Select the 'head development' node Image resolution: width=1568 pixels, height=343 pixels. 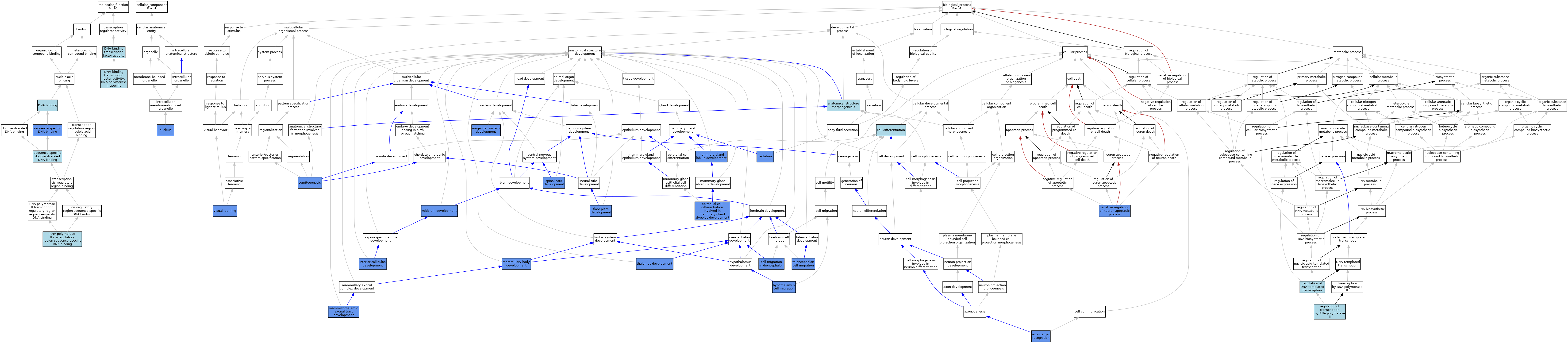tap(530, 79)
